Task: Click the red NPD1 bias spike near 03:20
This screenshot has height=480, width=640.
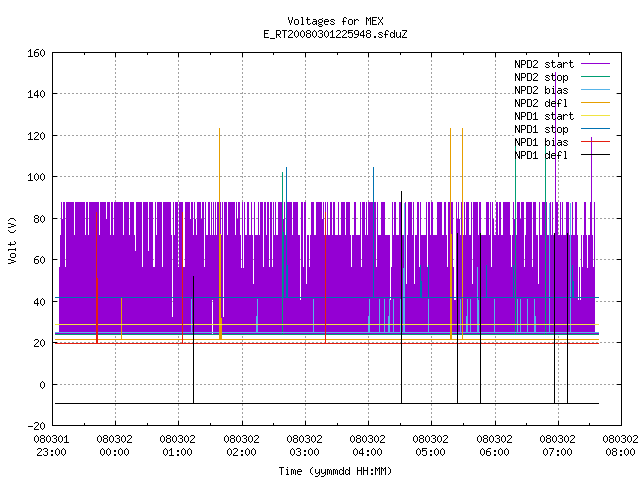Action: (325, 278)
